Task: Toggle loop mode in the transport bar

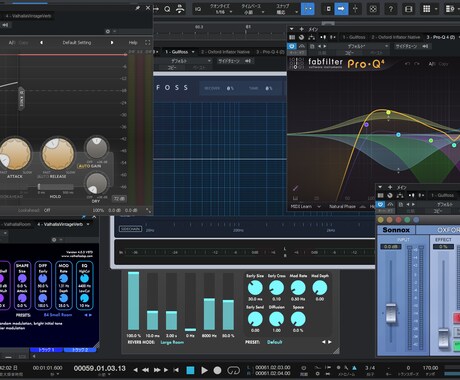Action: [x=233, y=370]
